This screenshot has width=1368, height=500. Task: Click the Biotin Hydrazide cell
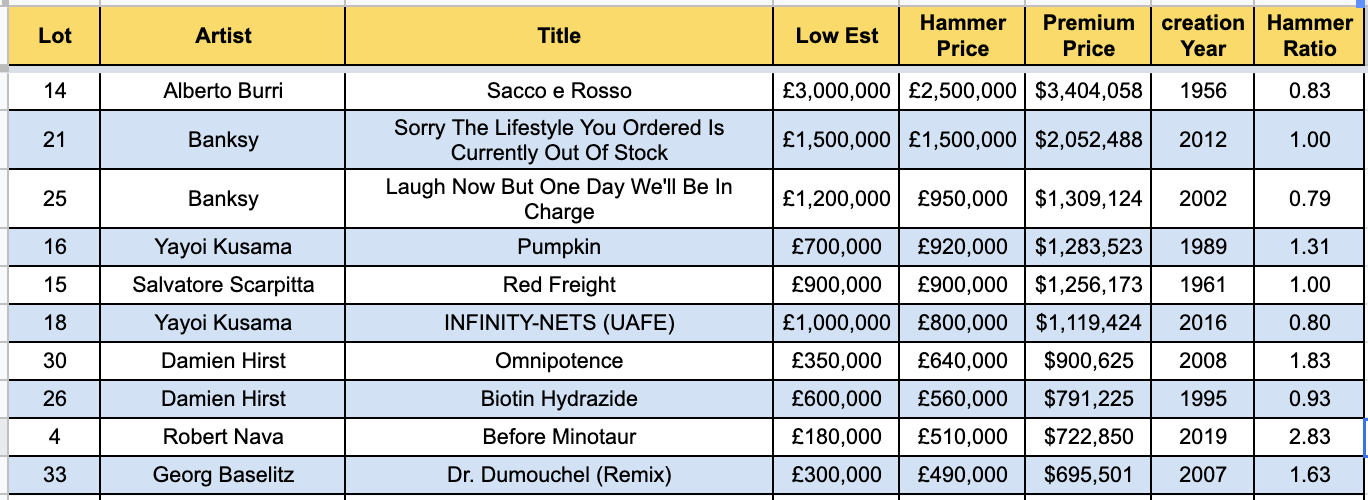click(x=559, y=399)
